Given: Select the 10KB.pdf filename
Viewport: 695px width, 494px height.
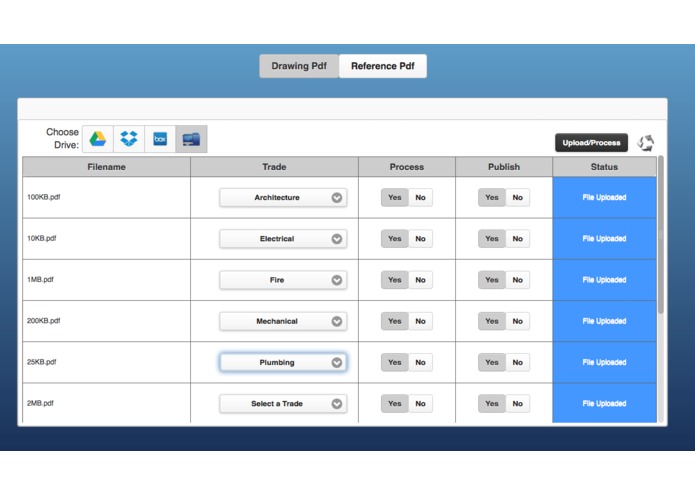Looking at the screenshot, I should pos(42,238).
